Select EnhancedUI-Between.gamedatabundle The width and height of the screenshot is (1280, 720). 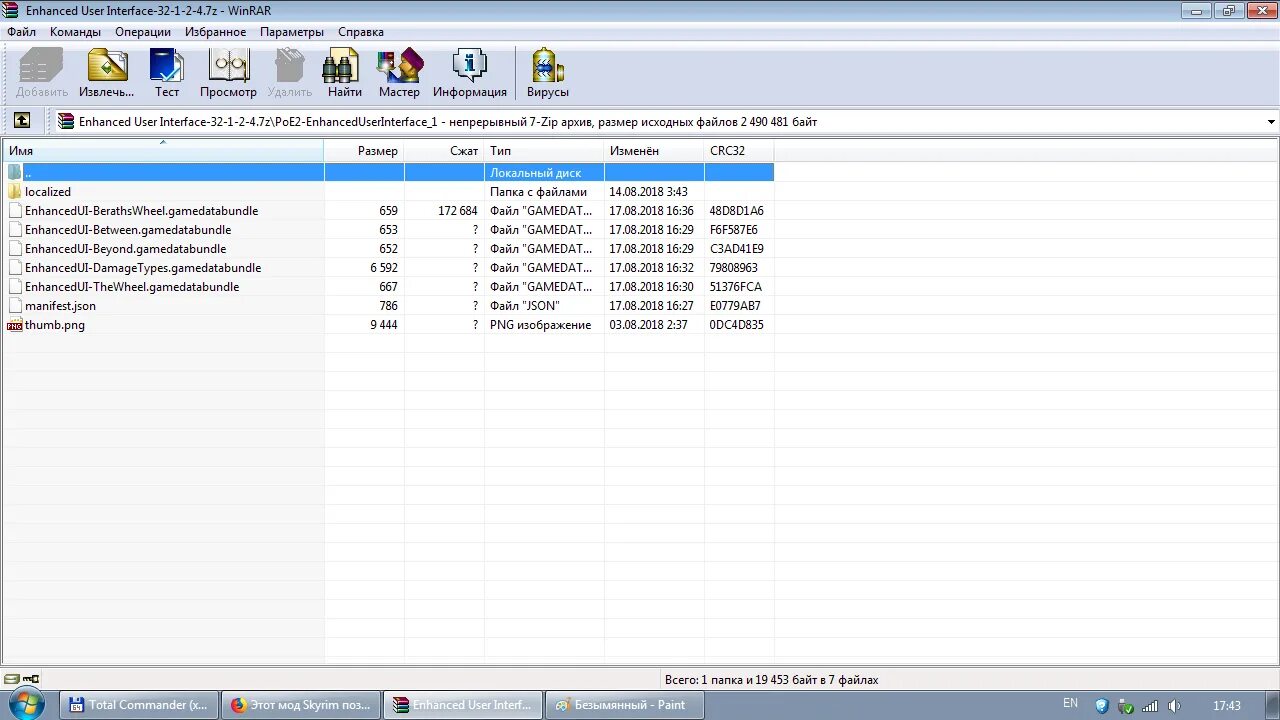(128, 230)
